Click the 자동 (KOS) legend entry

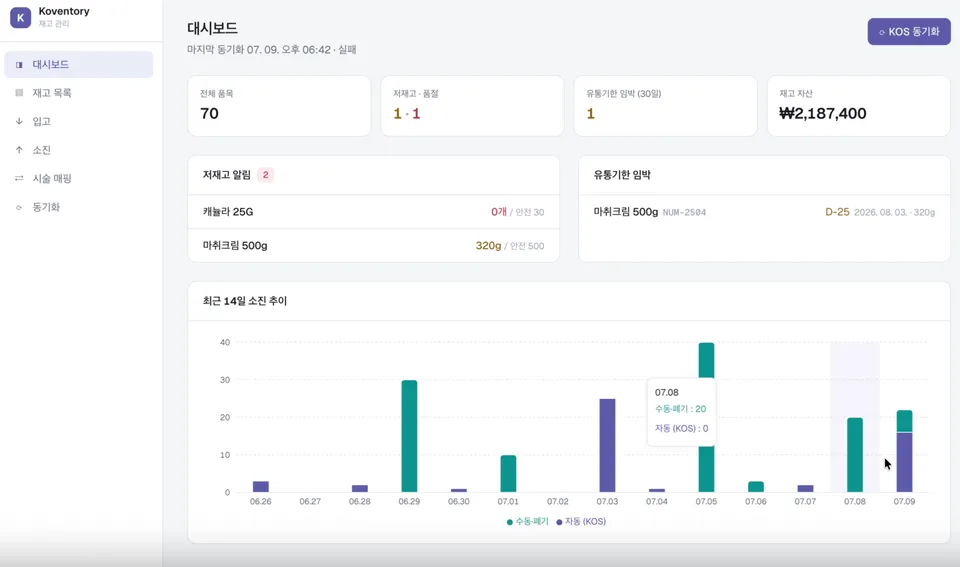click(x=581, y=522)
